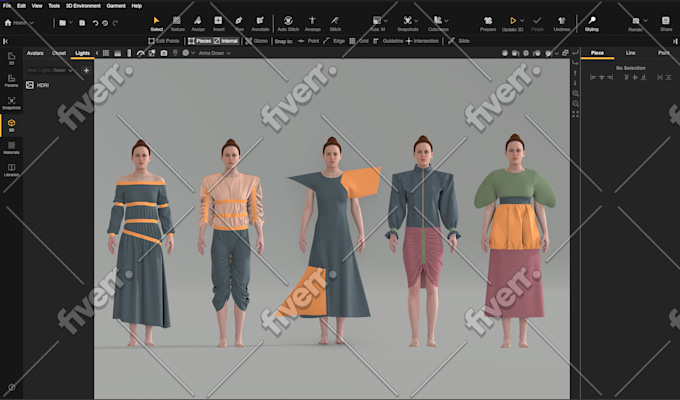Screen dimensions: 680x400
Task: Select the Stitch tool
Action: click(x=335, y=23)
